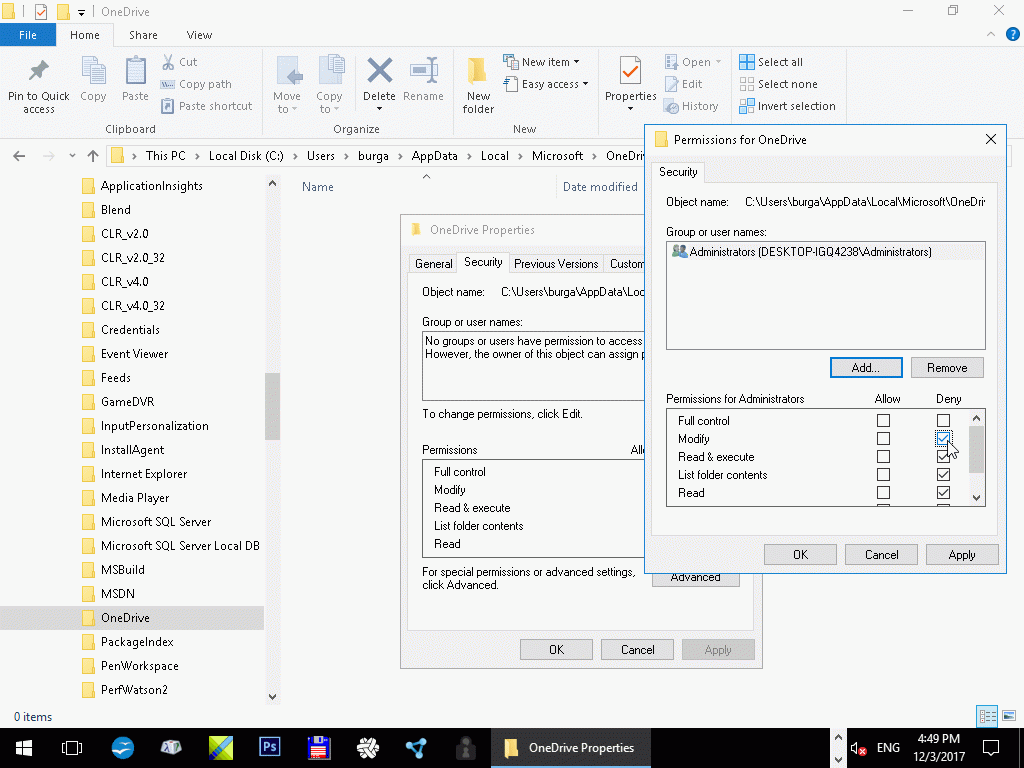Click the Cut scissors icon
The image size is (1024, 768).
tap(168, 62)
